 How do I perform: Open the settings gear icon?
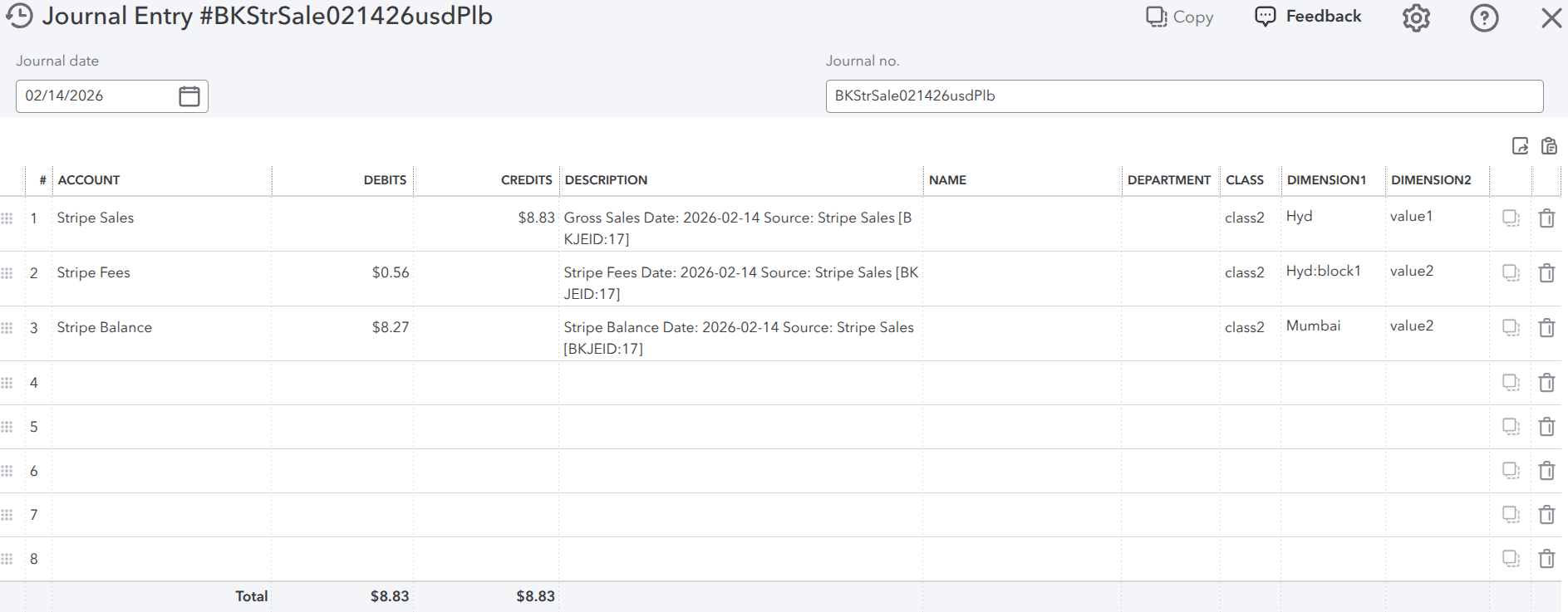pyautogui.click(x=1416, y=17)
